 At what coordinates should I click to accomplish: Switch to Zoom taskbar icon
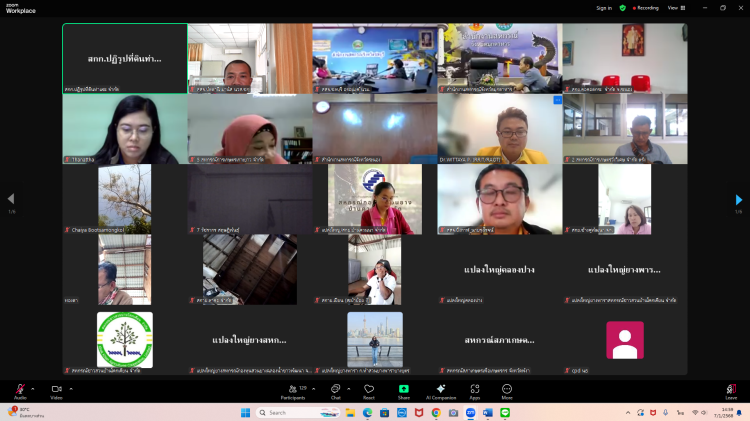click(x=471, y=412)
